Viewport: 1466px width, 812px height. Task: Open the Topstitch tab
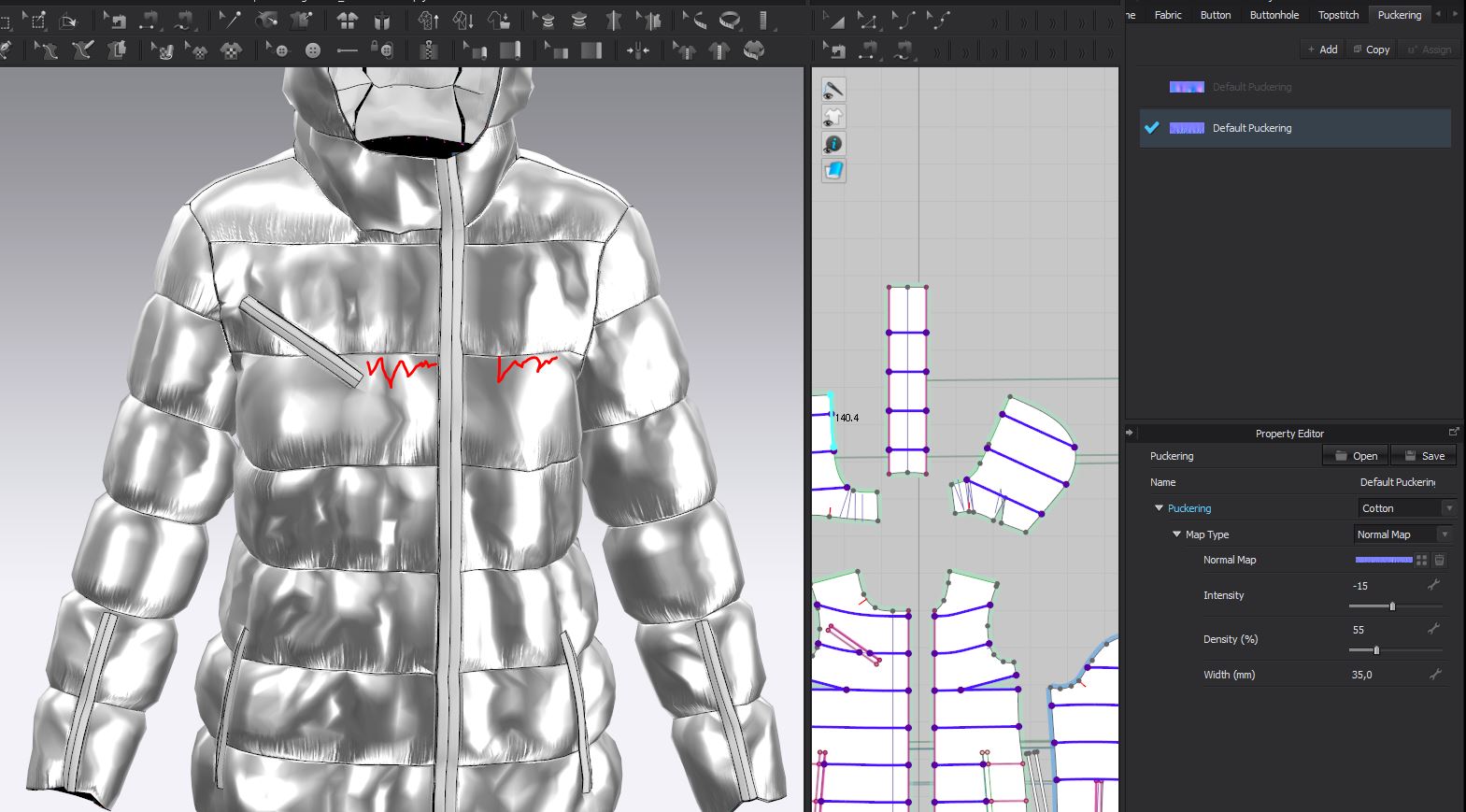click(x=1338, y=15)
